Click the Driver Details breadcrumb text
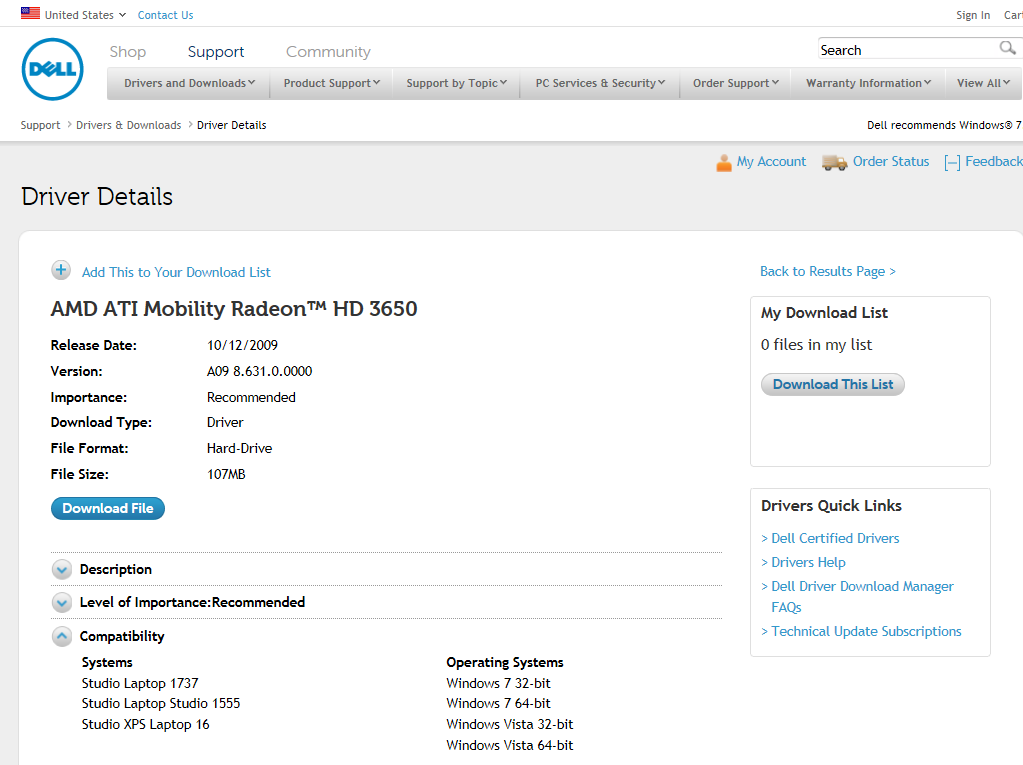This screenshot has width=1023, height=765. [232, 125]
